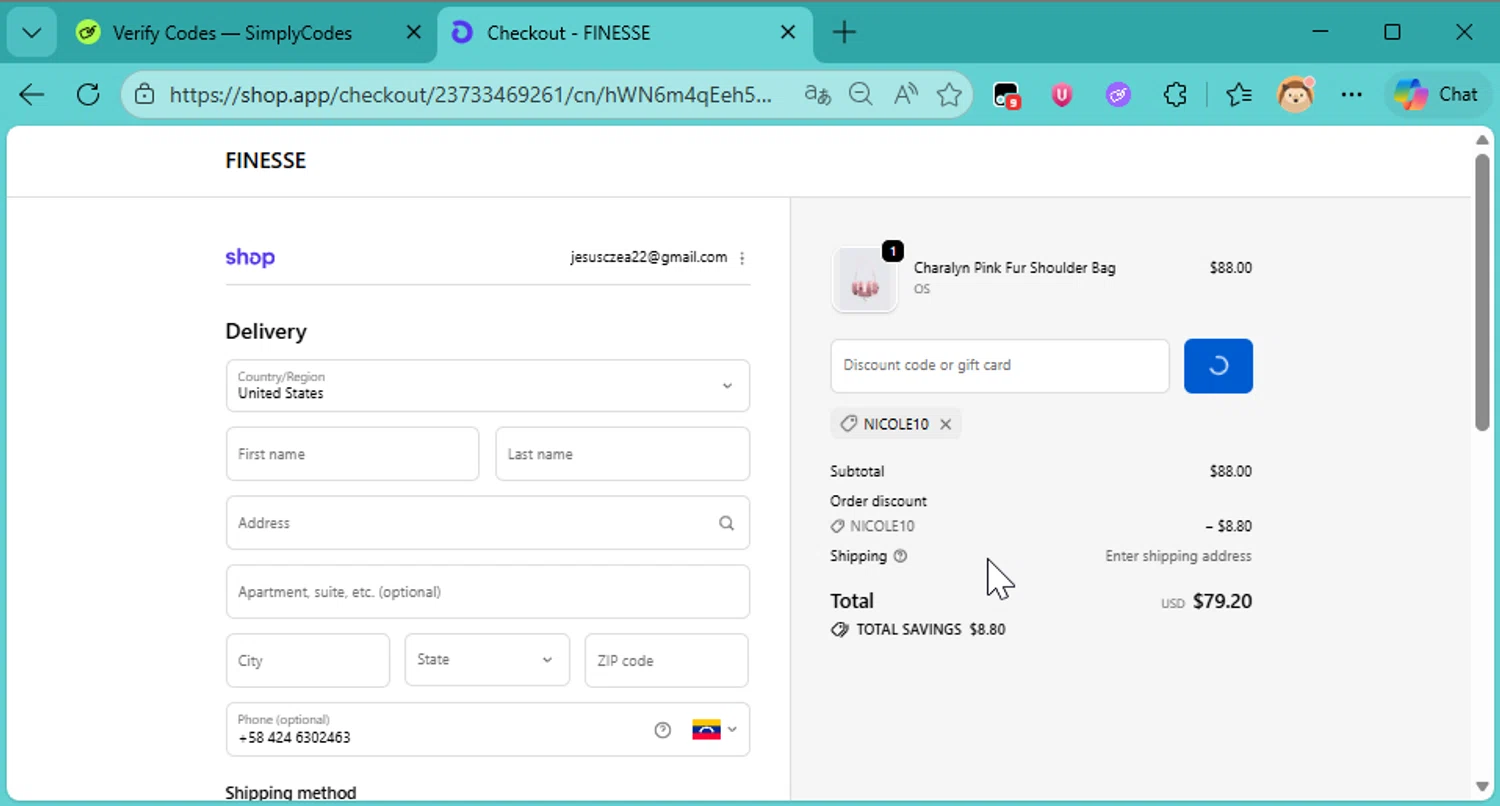
Task: Click the ZIP code field
Action: pyautogui.click(x=666, y=661)
